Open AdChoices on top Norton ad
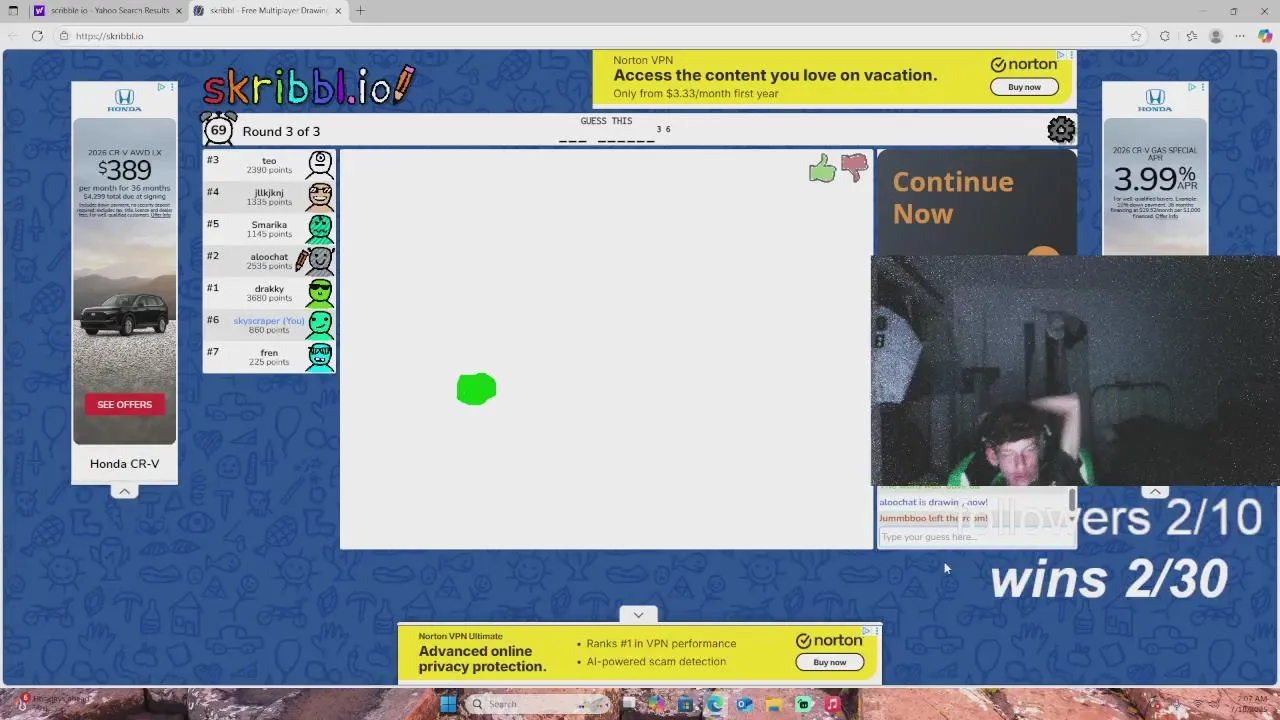1280x720 pixels. [1061, 56]
